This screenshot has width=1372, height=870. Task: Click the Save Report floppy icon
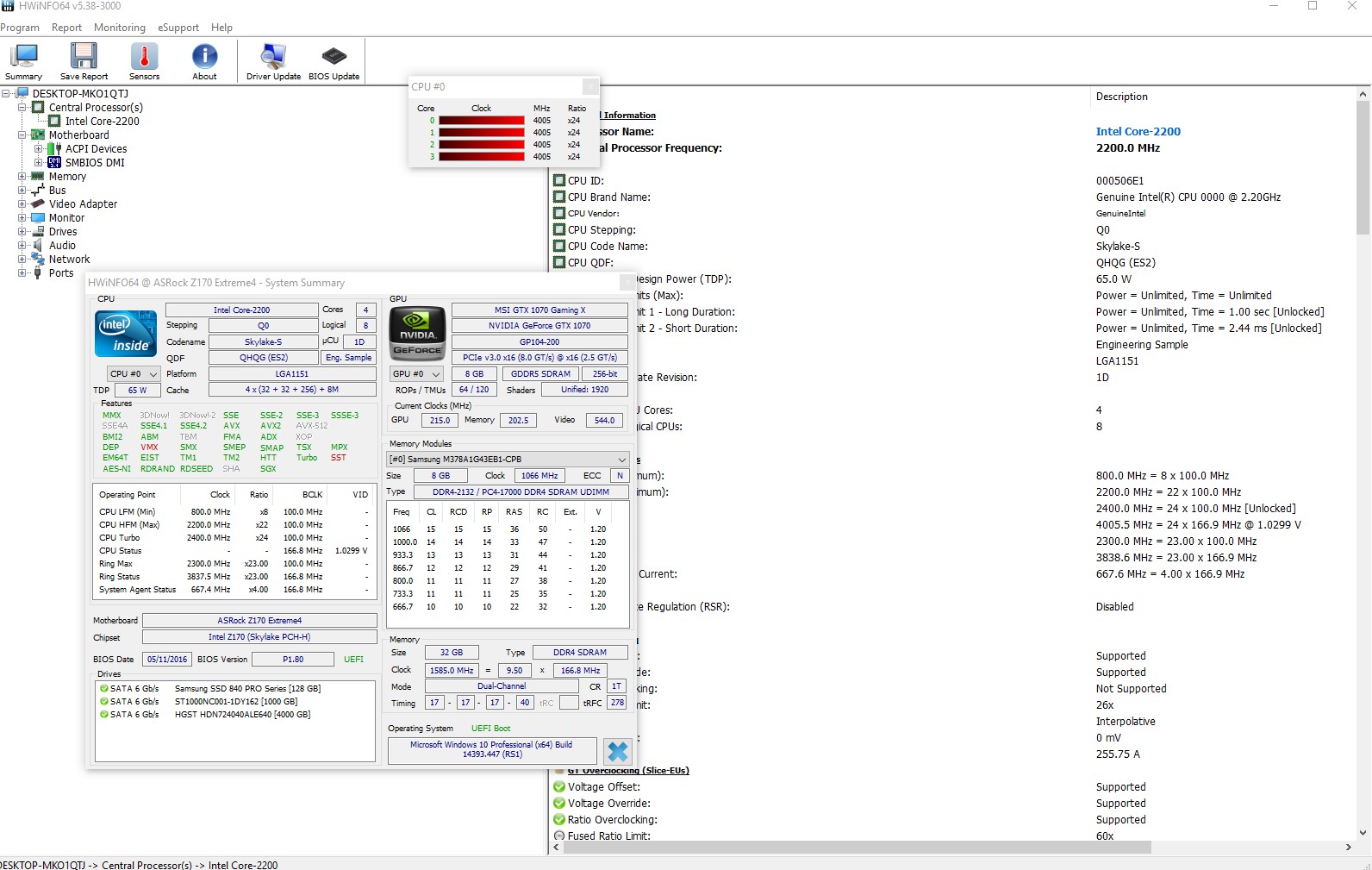pyautogui.click(x=84, y=56)
